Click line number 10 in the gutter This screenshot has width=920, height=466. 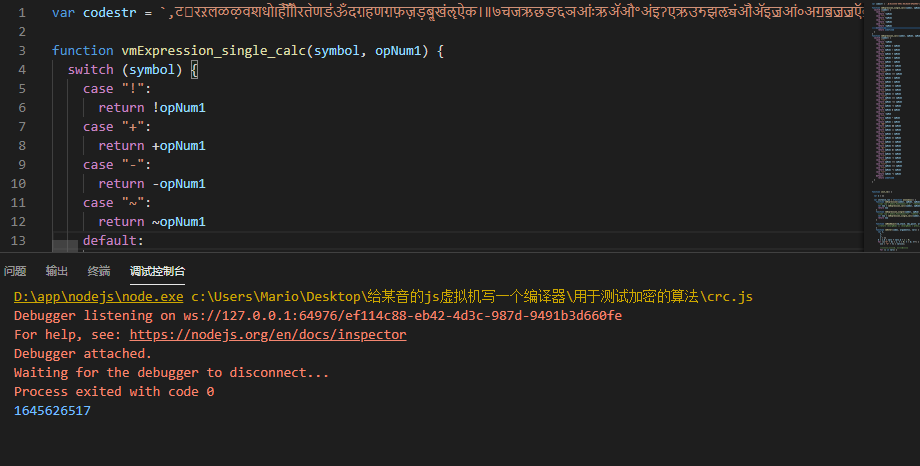(x=17, y=183)
